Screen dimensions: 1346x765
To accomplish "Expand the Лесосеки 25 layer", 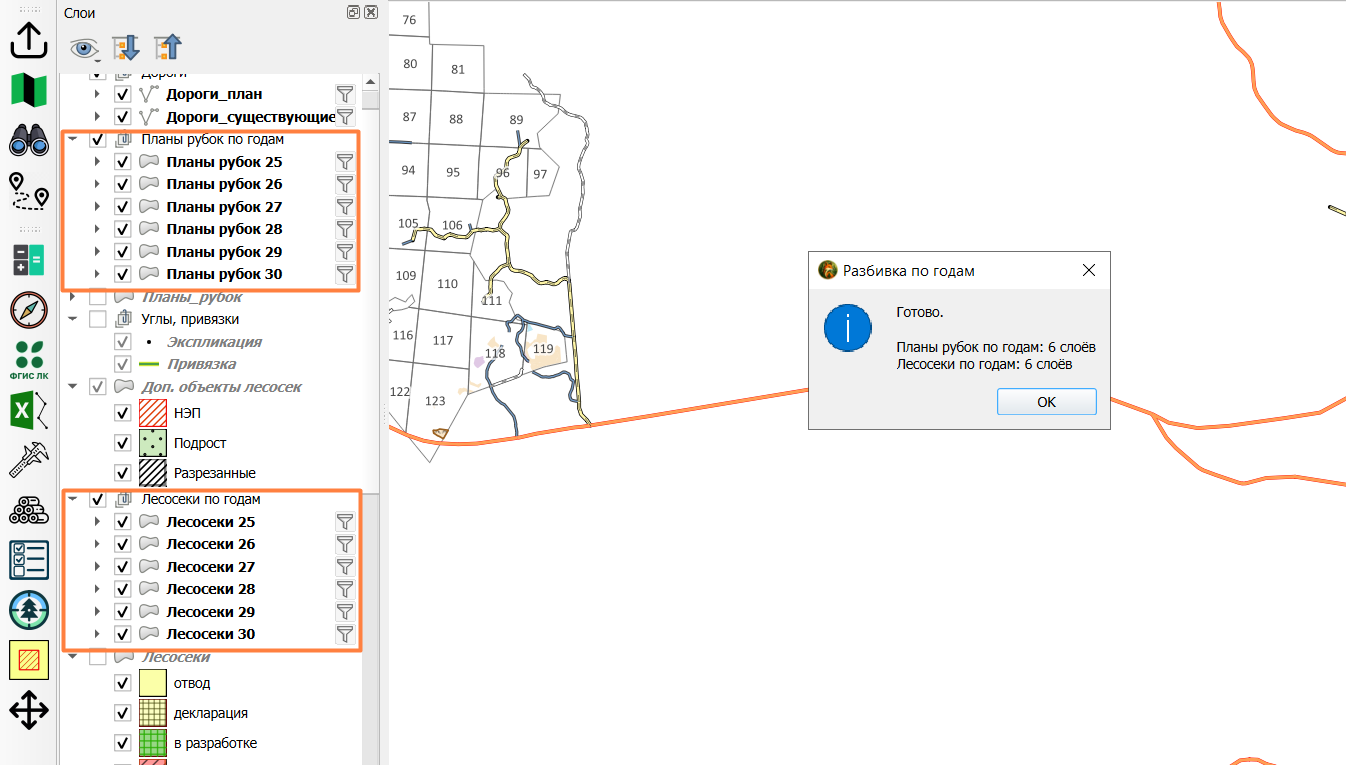I will click(x=97, y=522).
